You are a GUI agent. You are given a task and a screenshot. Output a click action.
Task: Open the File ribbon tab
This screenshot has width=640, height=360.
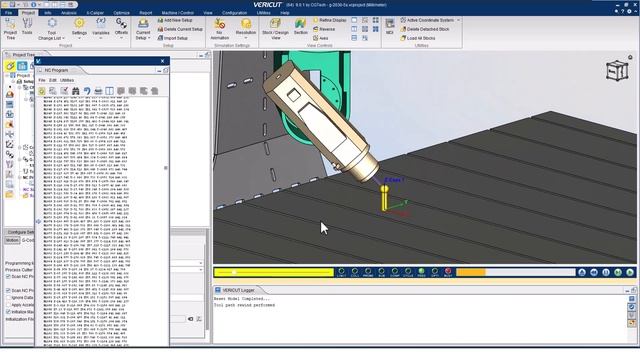[x=8, y=13]
